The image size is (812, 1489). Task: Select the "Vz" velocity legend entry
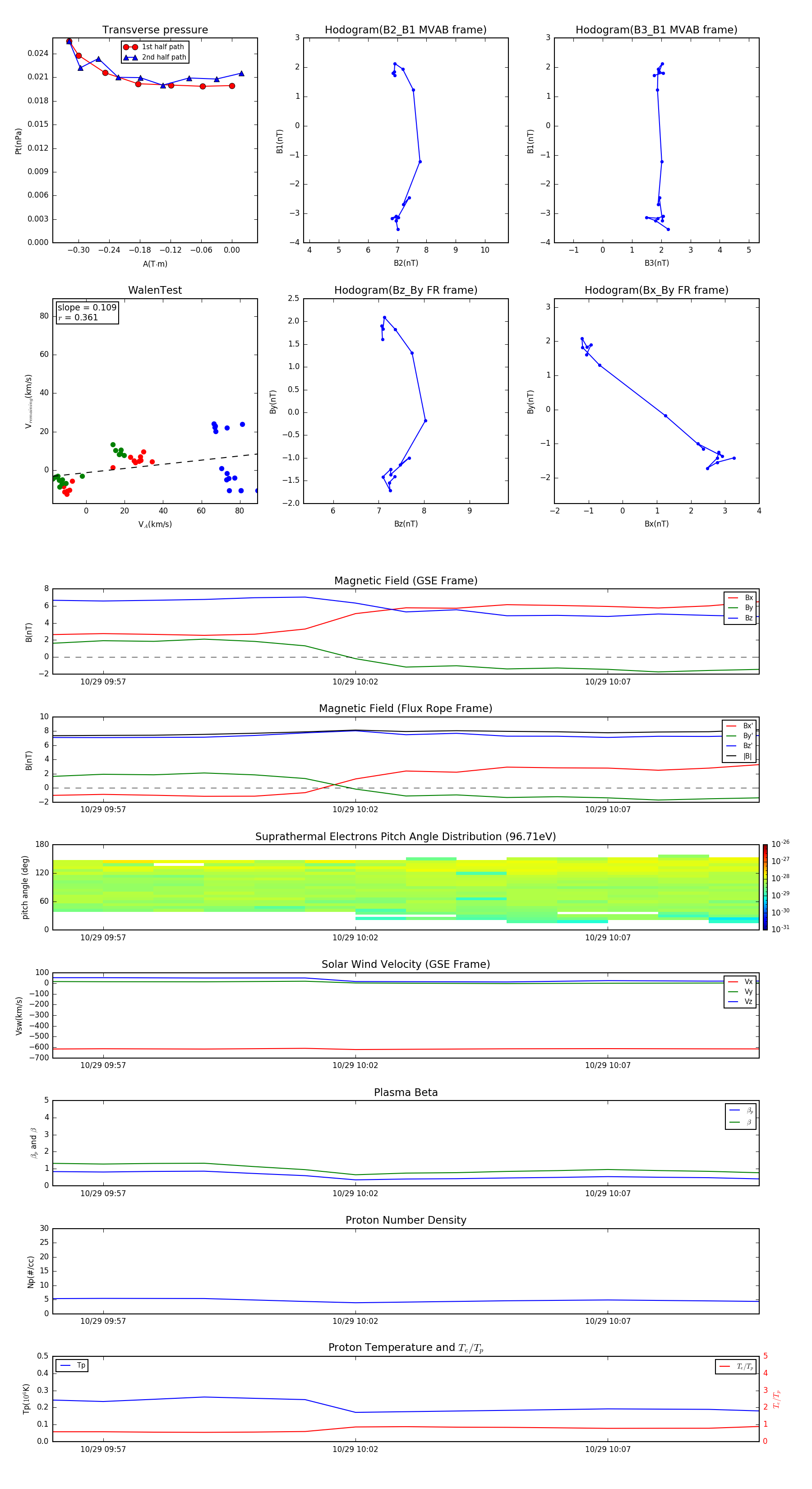pos(741,1002)
